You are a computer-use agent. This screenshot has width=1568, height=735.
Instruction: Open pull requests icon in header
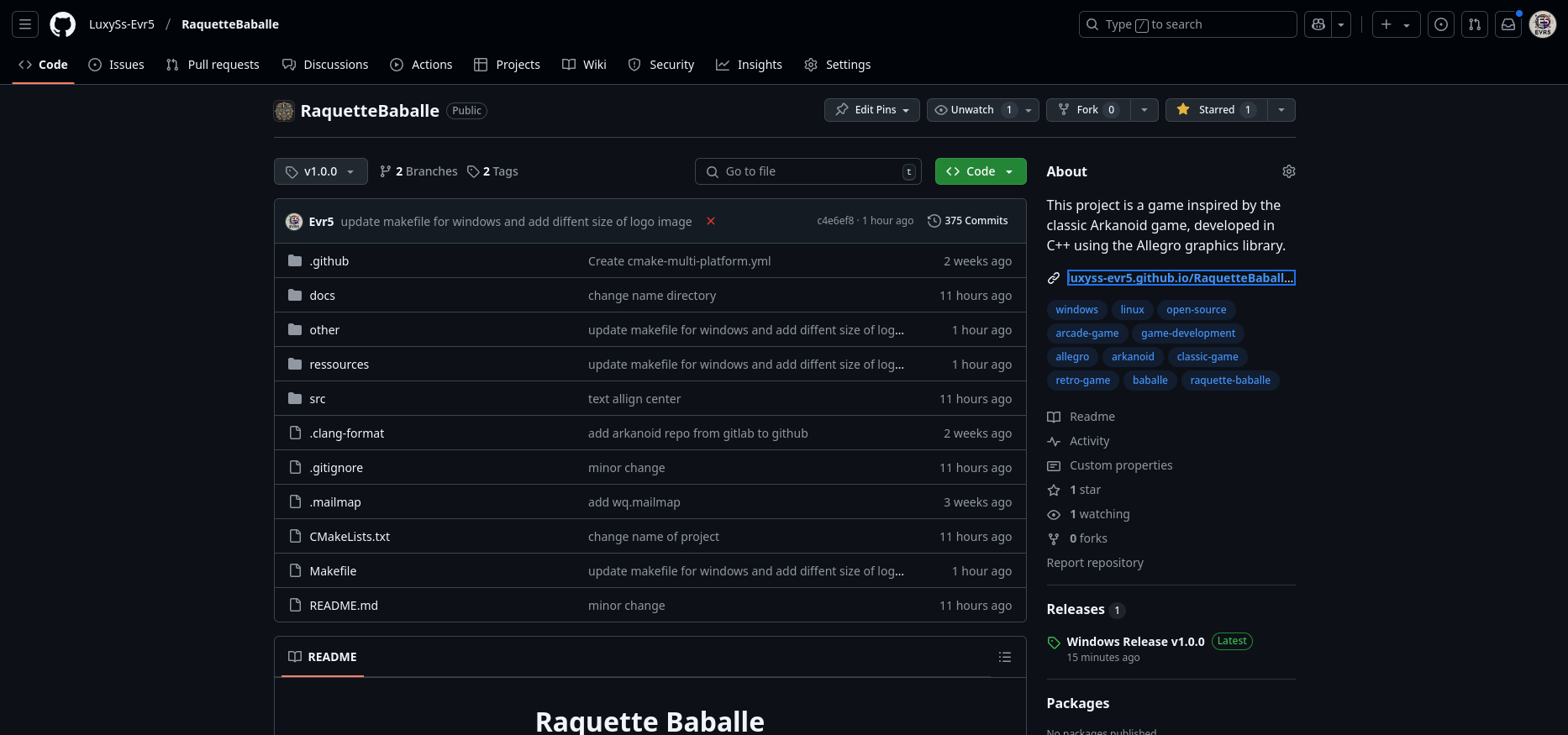click(1475, 24)
